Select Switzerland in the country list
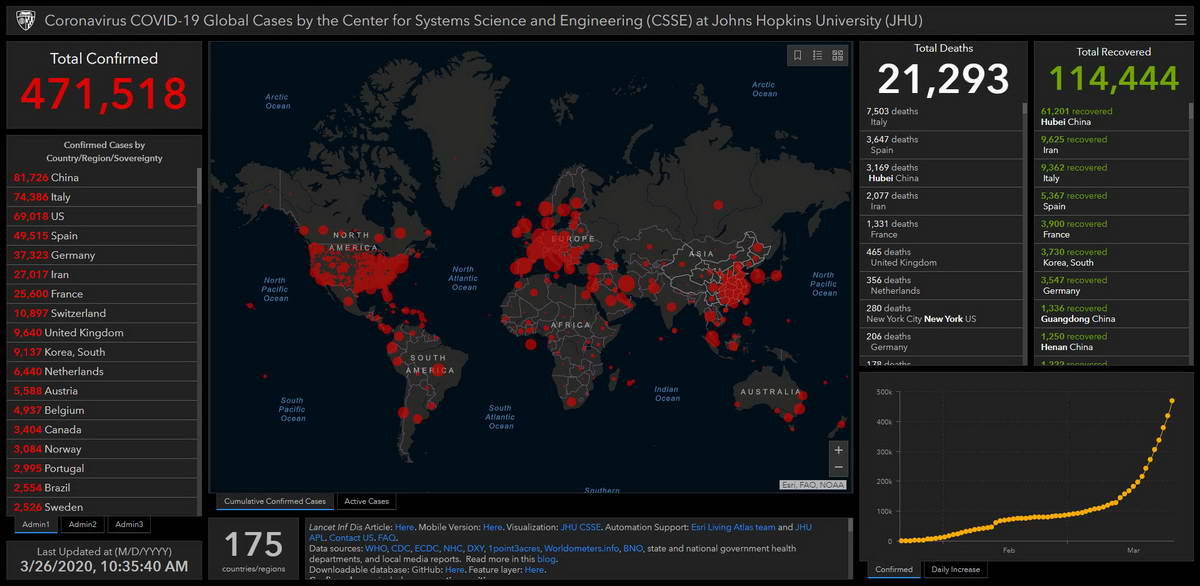 coord(60,313)
